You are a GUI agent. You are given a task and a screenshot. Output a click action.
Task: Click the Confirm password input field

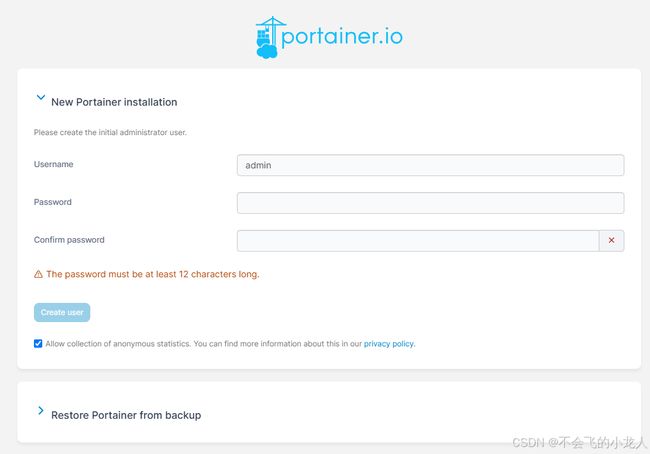click(418, 240)
